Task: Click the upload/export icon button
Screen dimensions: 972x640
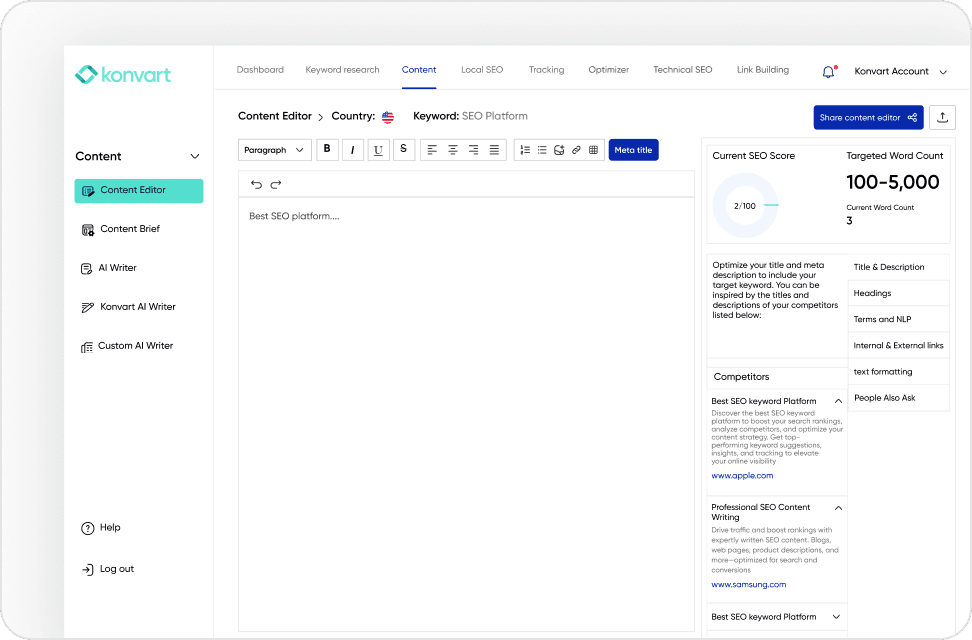Action: point(942,117)
